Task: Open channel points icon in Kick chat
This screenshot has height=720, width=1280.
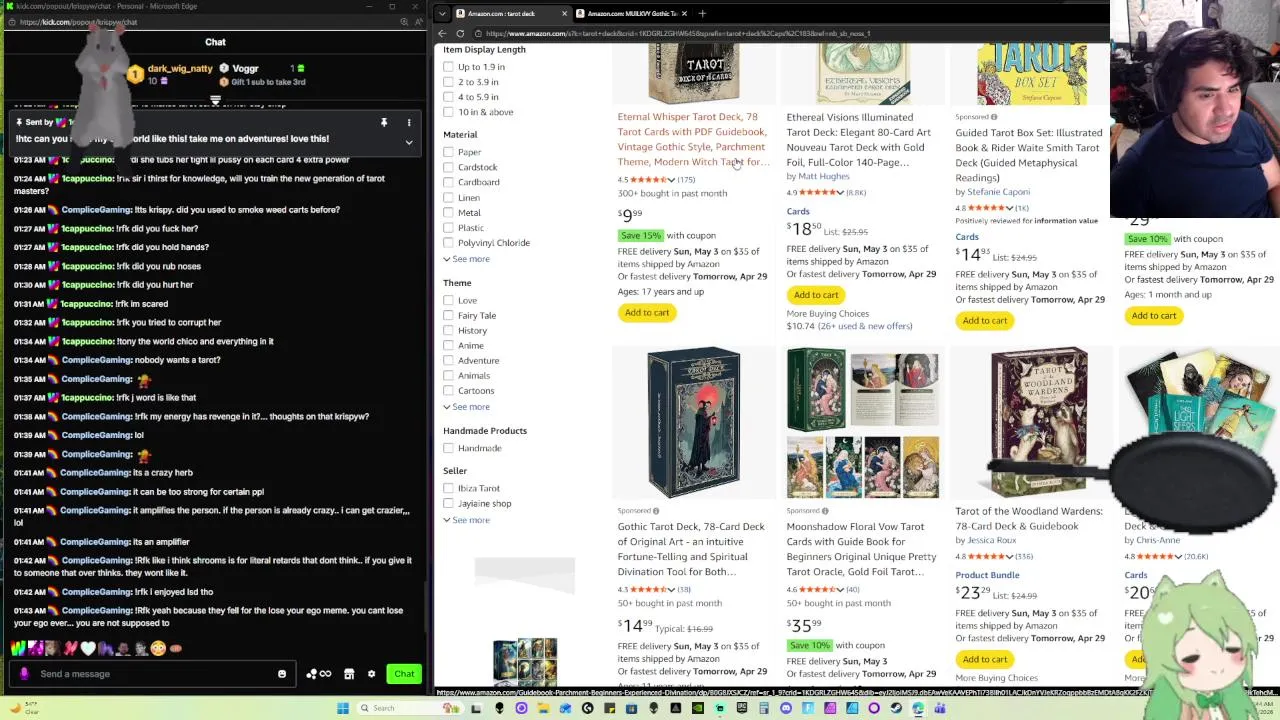Action: [x=318, y=674]
